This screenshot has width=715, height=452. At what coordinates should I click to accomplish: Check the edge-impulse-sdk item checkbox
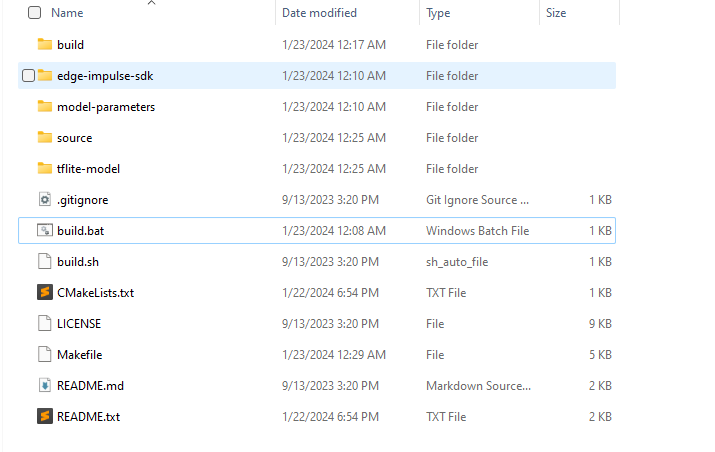click(x=28, y=76)
